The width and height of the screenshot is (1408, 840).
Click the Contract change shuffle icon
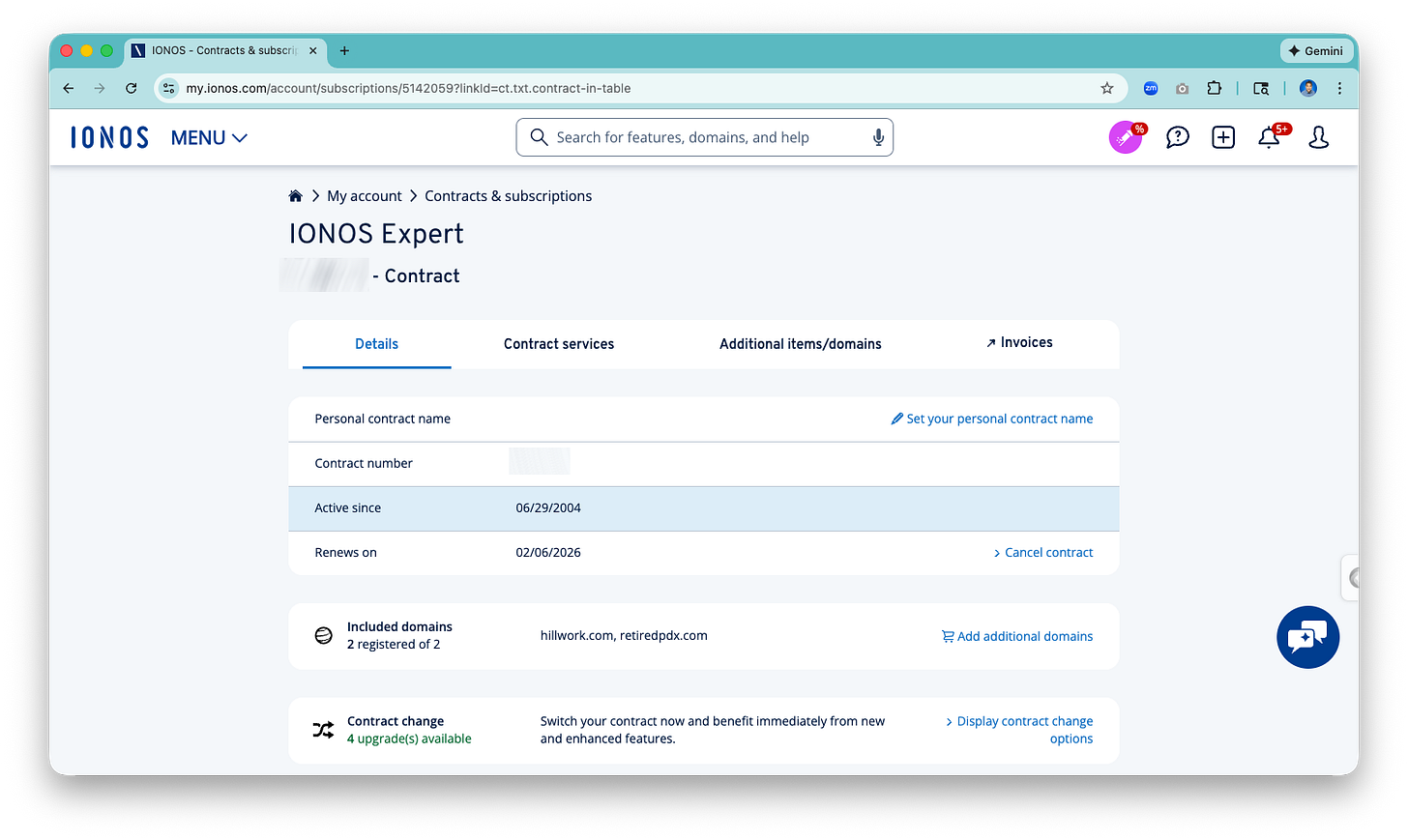click(323, 730)
